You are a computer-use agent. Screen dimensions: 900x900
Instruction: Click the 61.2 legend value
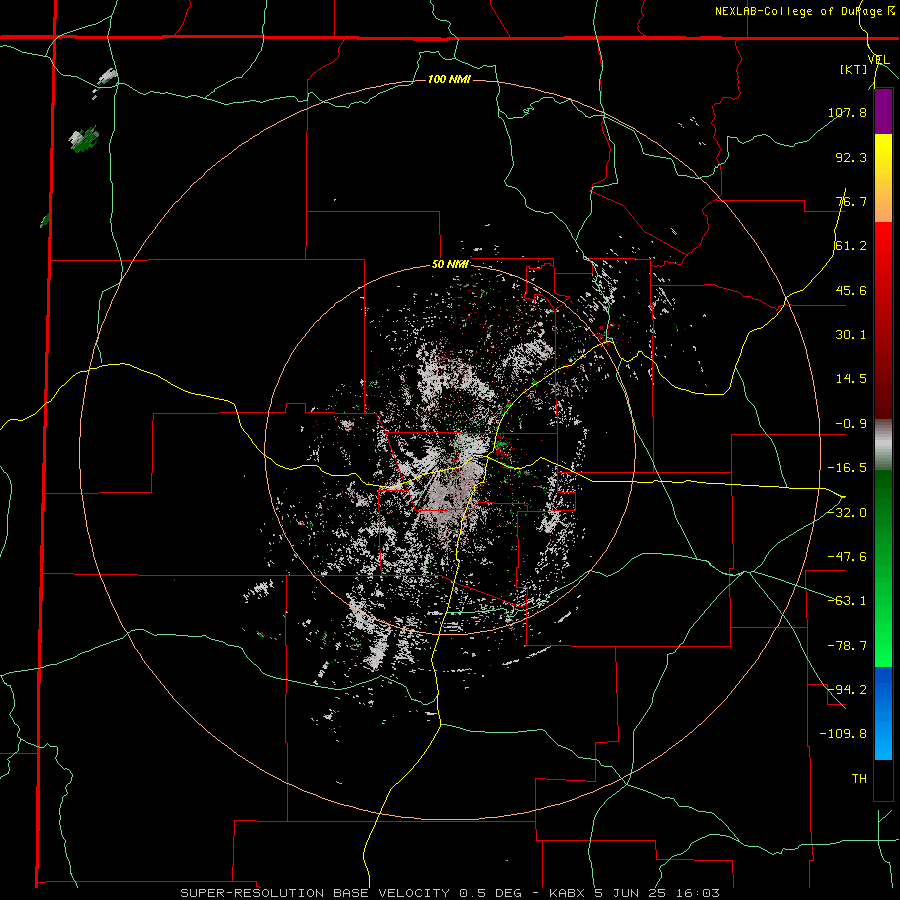click(x=851, y=246)
